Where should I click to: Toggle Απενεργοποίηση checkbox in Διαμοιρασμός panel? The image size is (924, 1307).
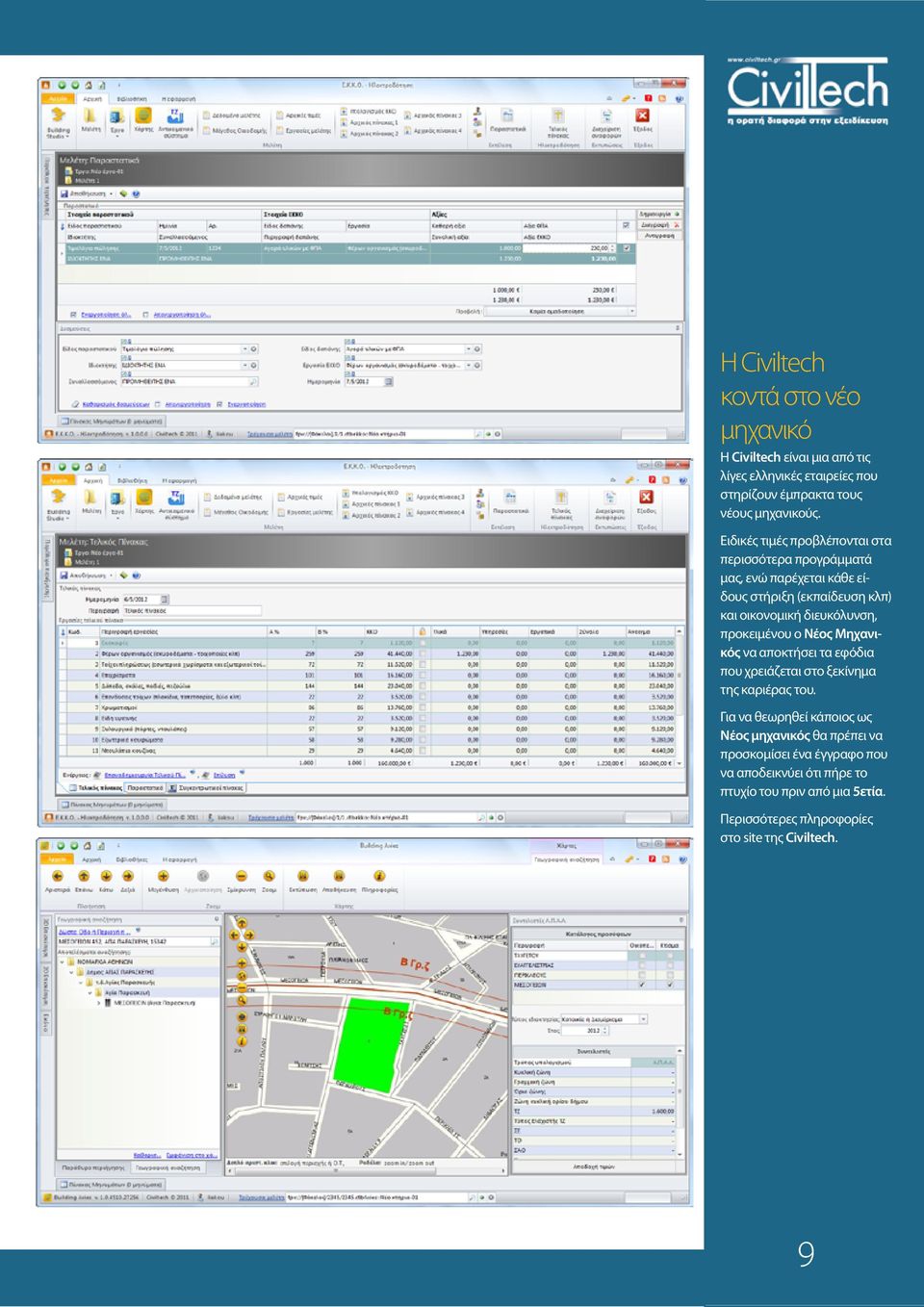[x=159, y=404]
